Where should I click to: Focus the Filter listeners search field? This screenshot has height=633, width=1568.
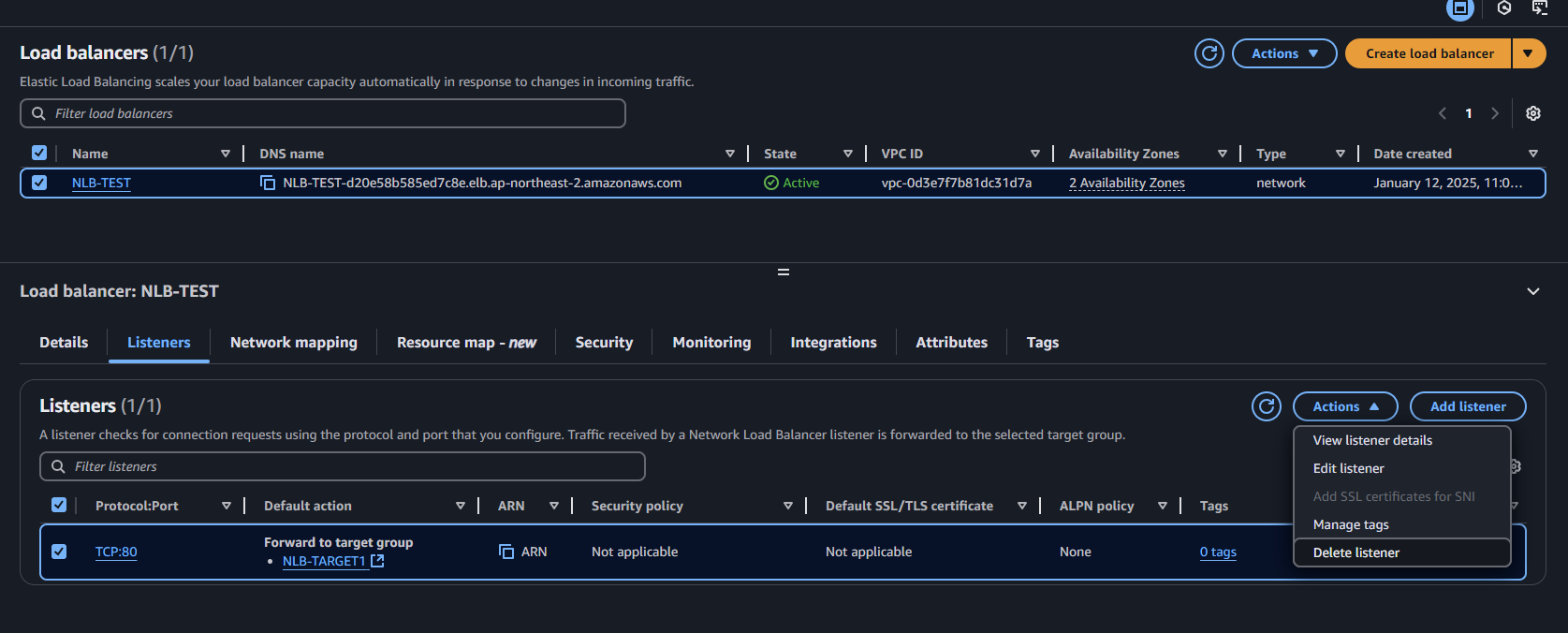[343, 466]
